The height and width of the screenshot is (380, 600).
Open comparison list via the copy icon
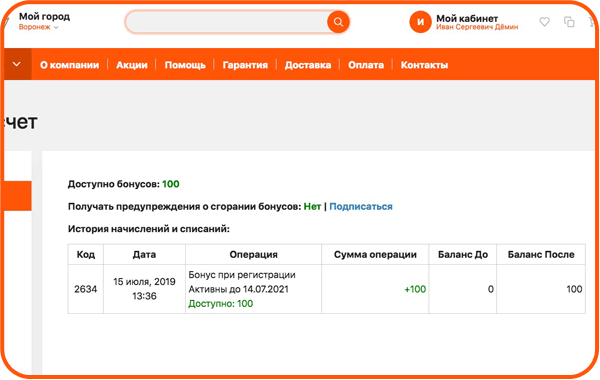(569, 22)
